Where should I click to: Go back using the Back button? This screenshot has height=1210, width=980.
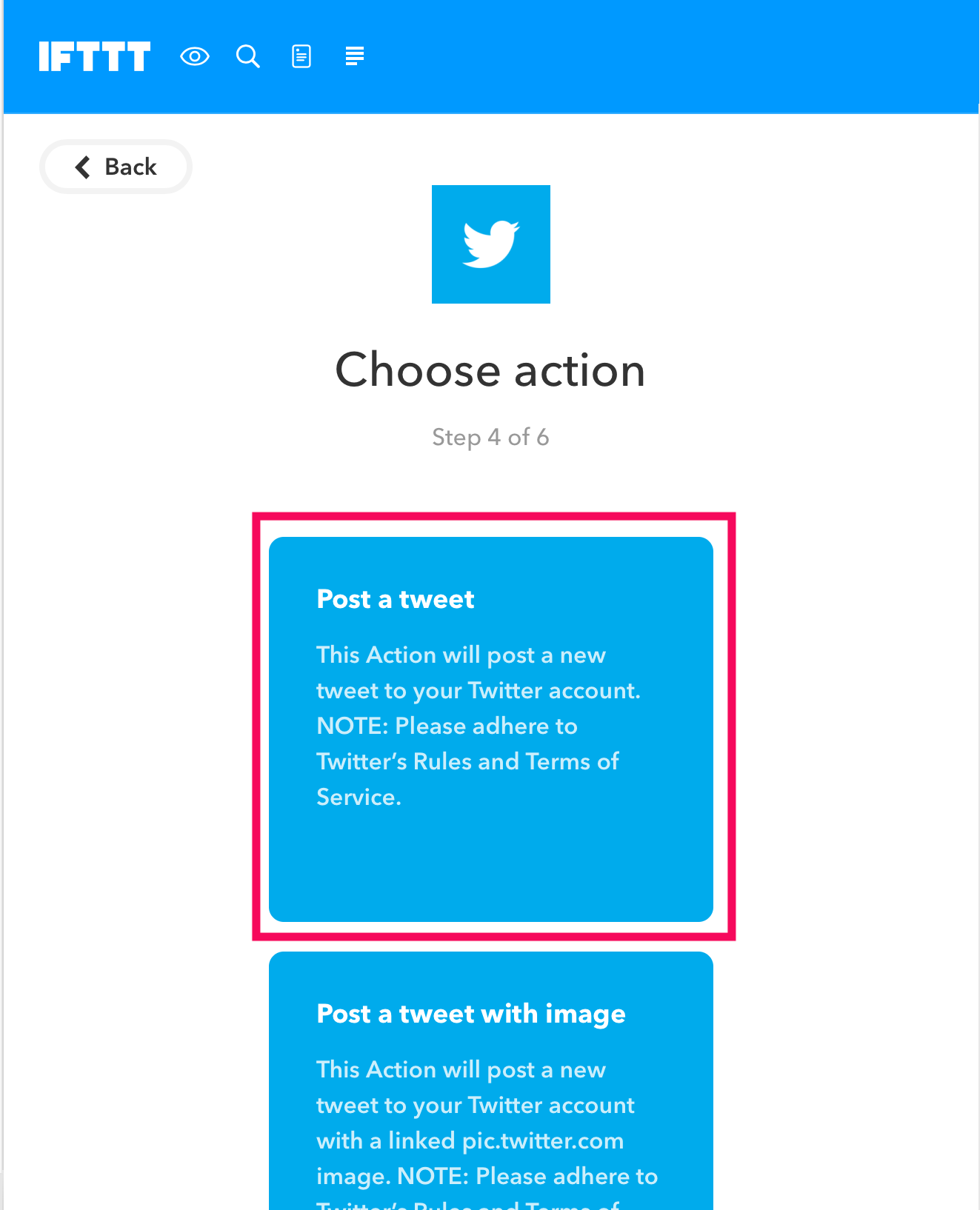coord(116,167)
